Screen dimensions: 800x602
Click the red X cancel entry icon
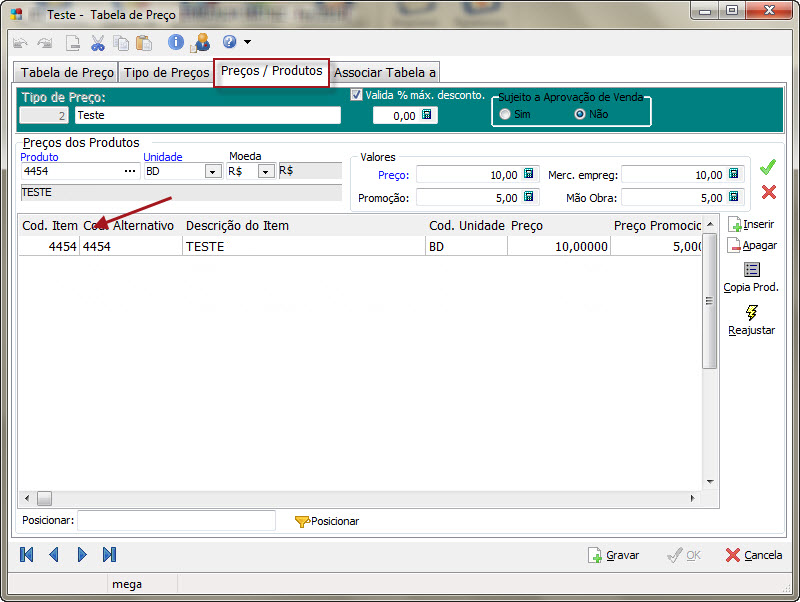click(x=768, y=192)
